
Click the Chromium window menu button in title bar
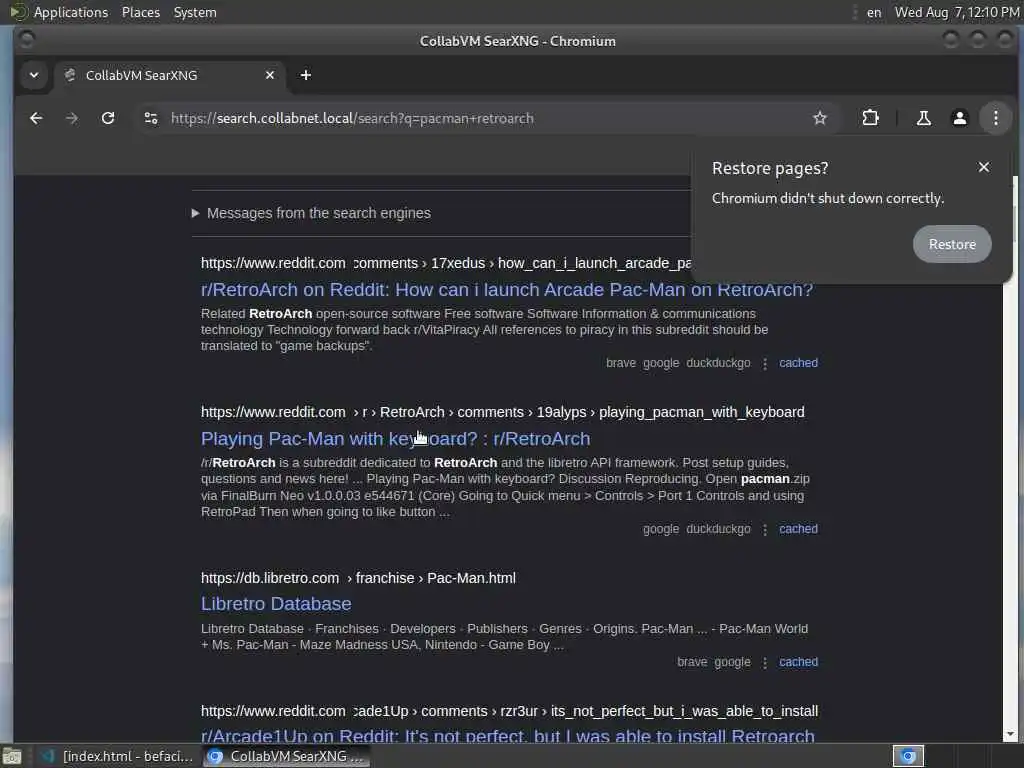[26, 40]
